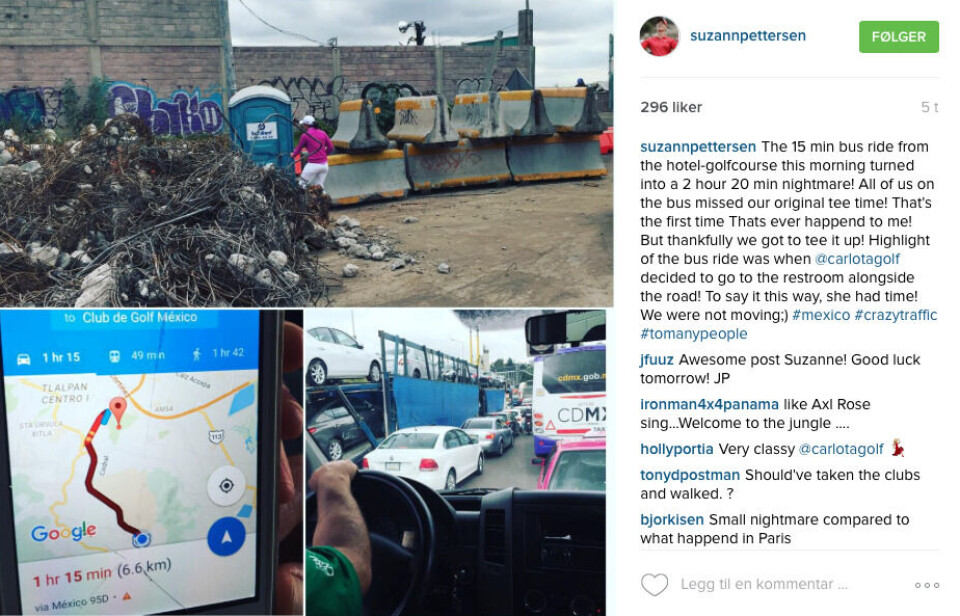The width and height of the screenshot is (960, 616).
Task: Open the traffic jam photo from the bus
Action: click(456, 462)
